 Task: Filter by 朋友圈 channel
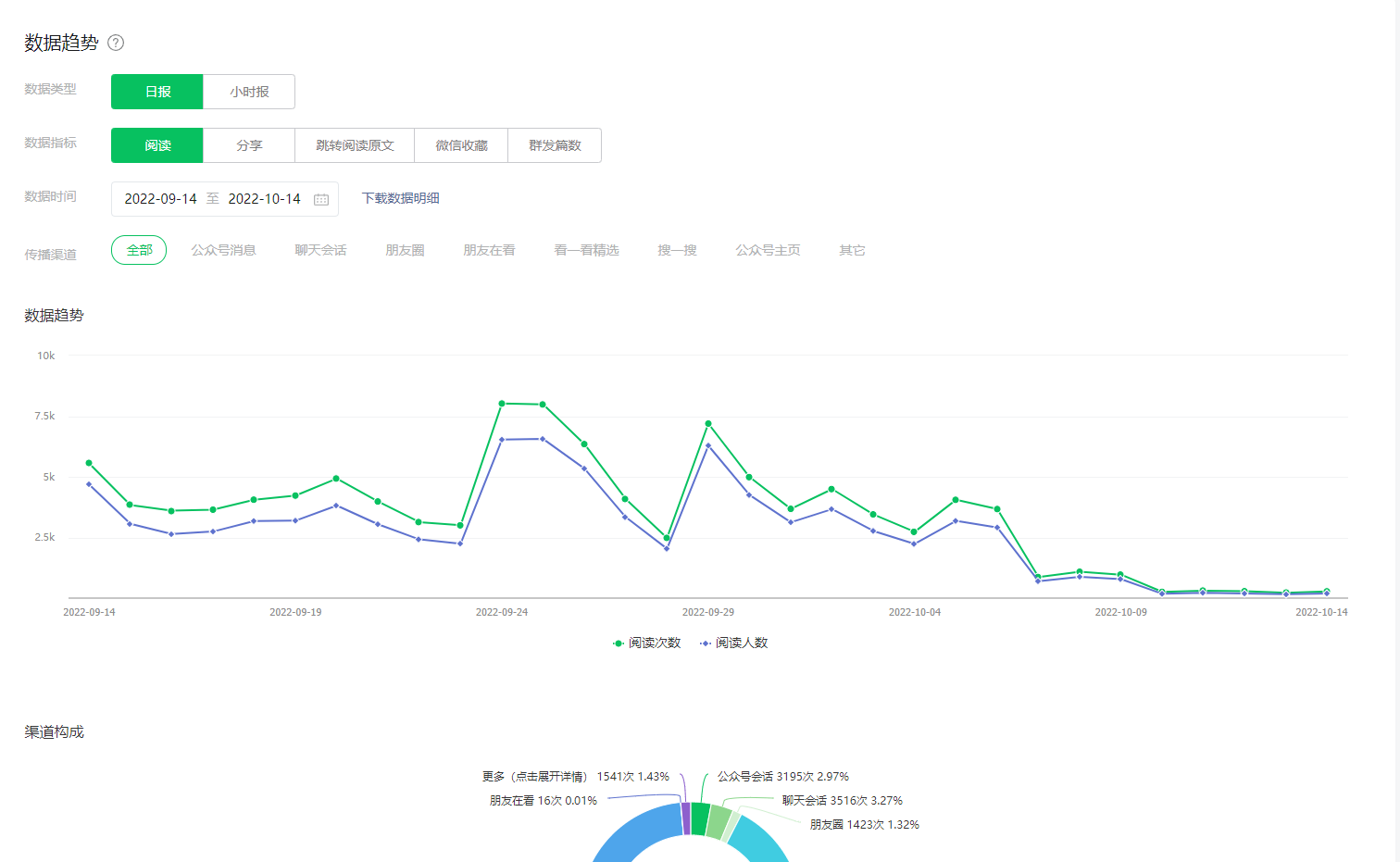[405, 250]
